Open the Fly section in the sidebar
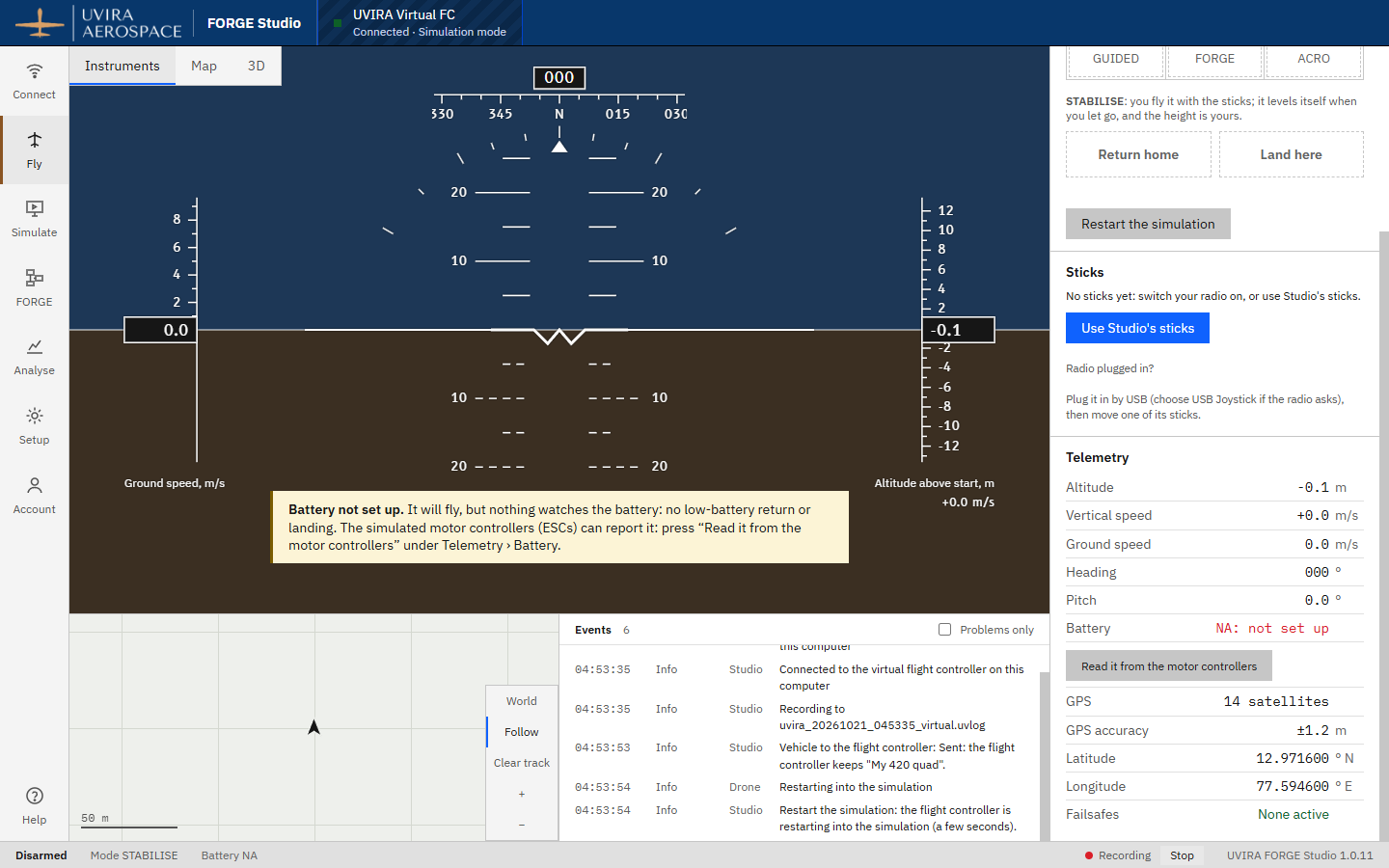 point(35,150)
